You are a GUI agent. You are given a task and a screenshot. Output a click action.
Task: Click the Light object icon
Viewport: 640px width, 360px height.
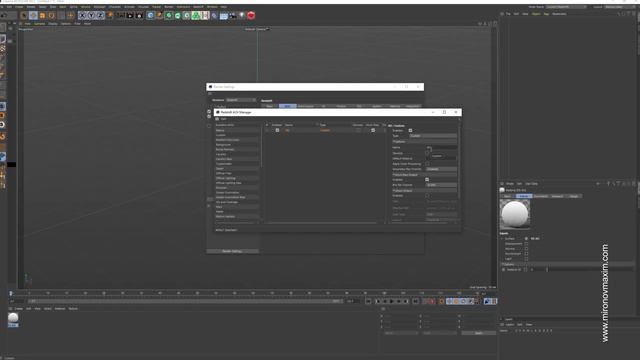pos(242,16)
